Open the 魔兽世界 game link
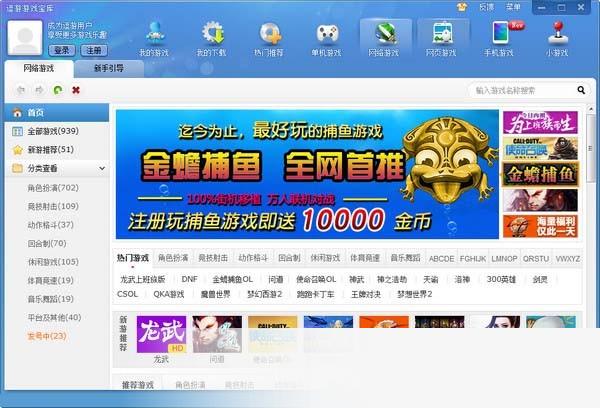 pos(215,294)
